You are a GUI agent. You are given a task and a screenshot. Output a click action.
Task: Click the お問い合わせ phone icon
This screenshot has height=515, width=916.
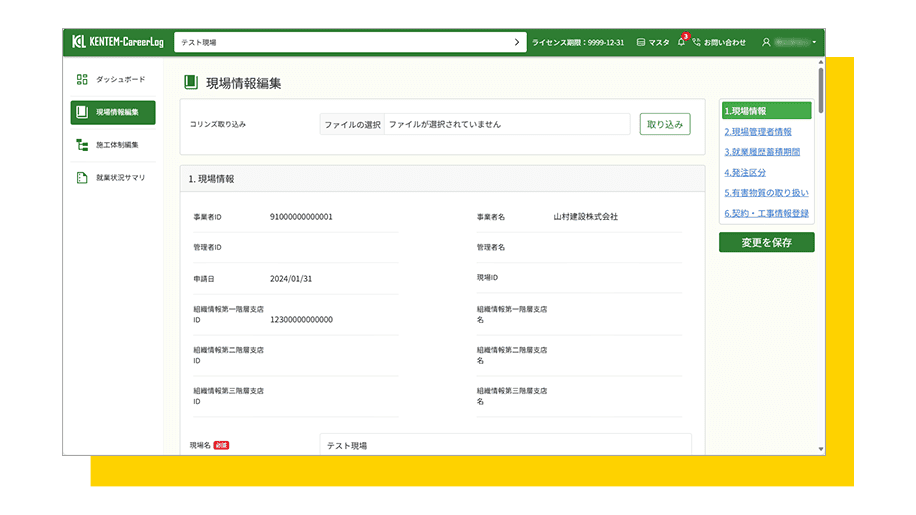point(696,43)
